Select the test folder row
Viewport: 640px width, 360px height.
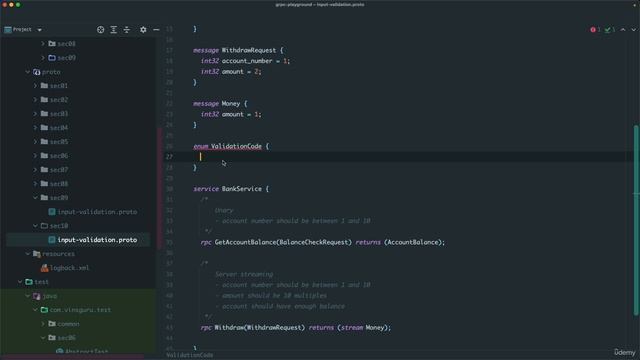[41, 282]
